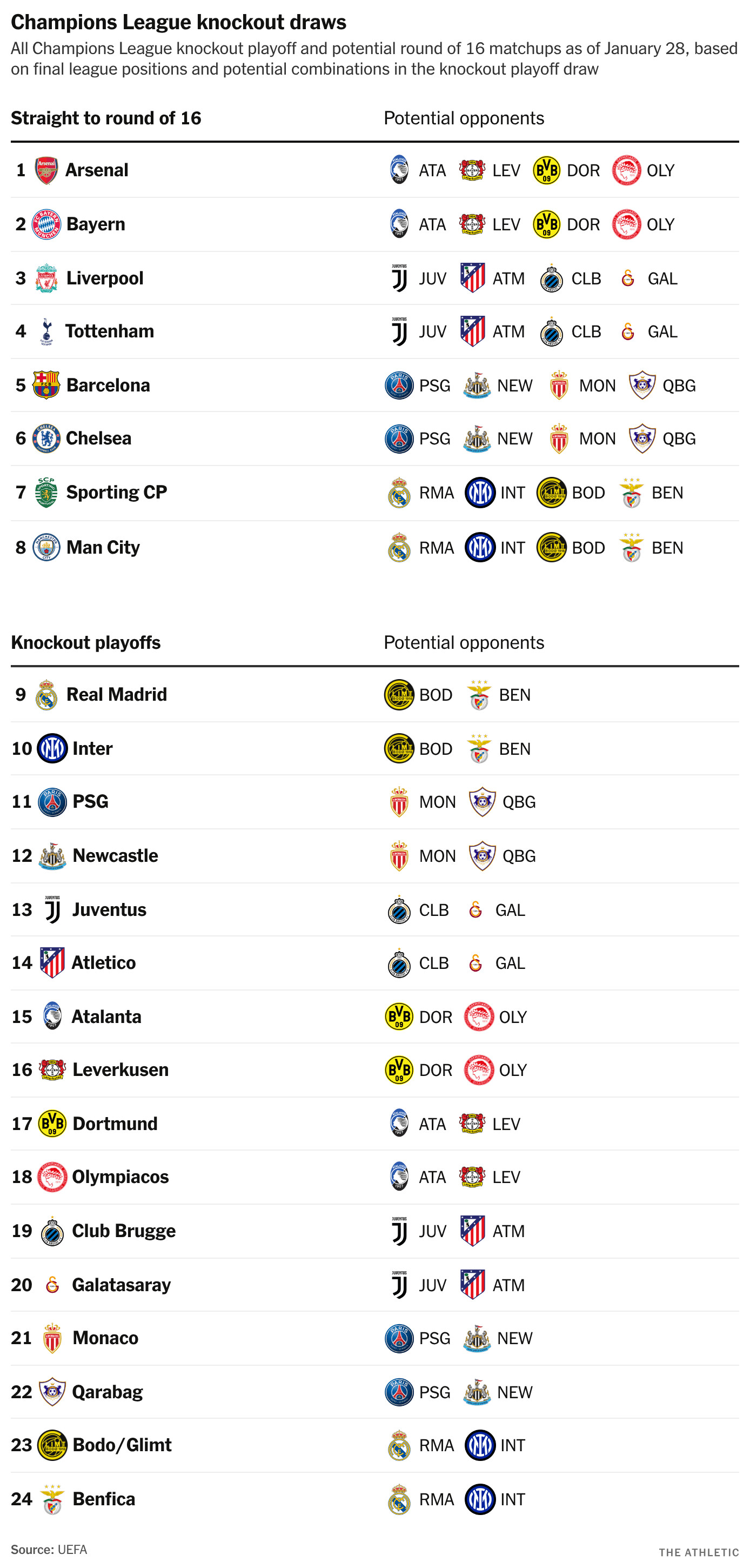750x1568 pixels.
Task: Click the Inter crest in row 10
Action: (52, 748)
